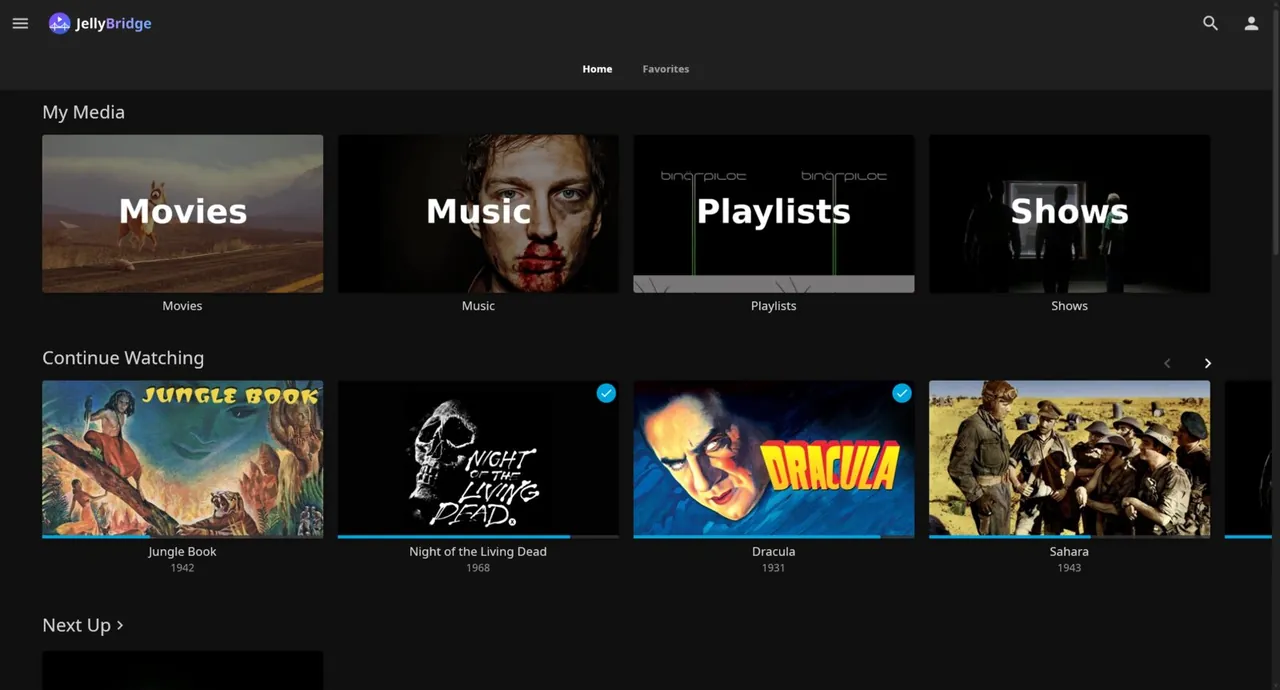Open the Jungle Book poster

182,458
